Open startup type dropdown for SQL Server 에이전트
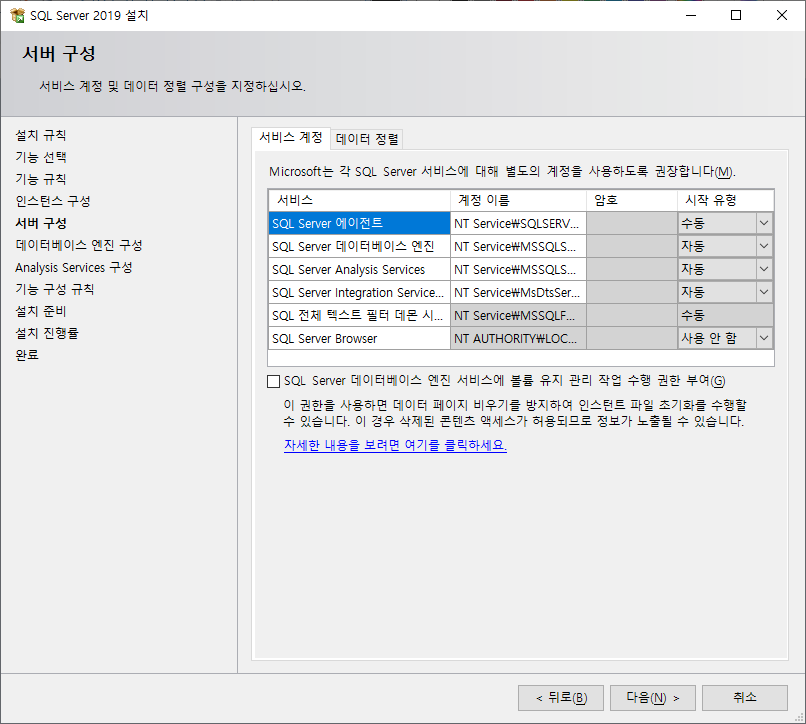This screenshot has width=806, height=724. pyautogui.click(x=764, y=223)
